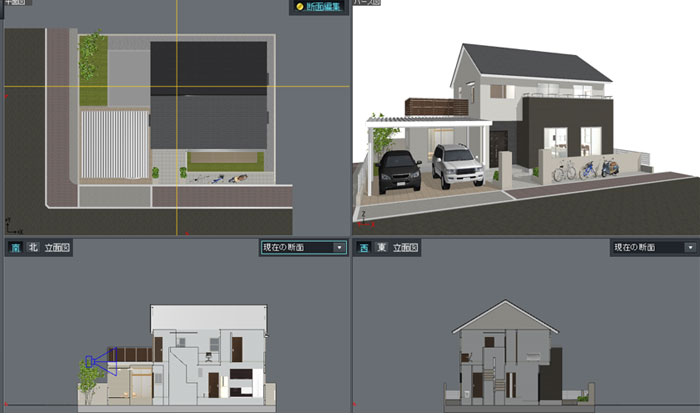Select the 東 direction in right elevation
700x415 pixels.
[381, 247]
